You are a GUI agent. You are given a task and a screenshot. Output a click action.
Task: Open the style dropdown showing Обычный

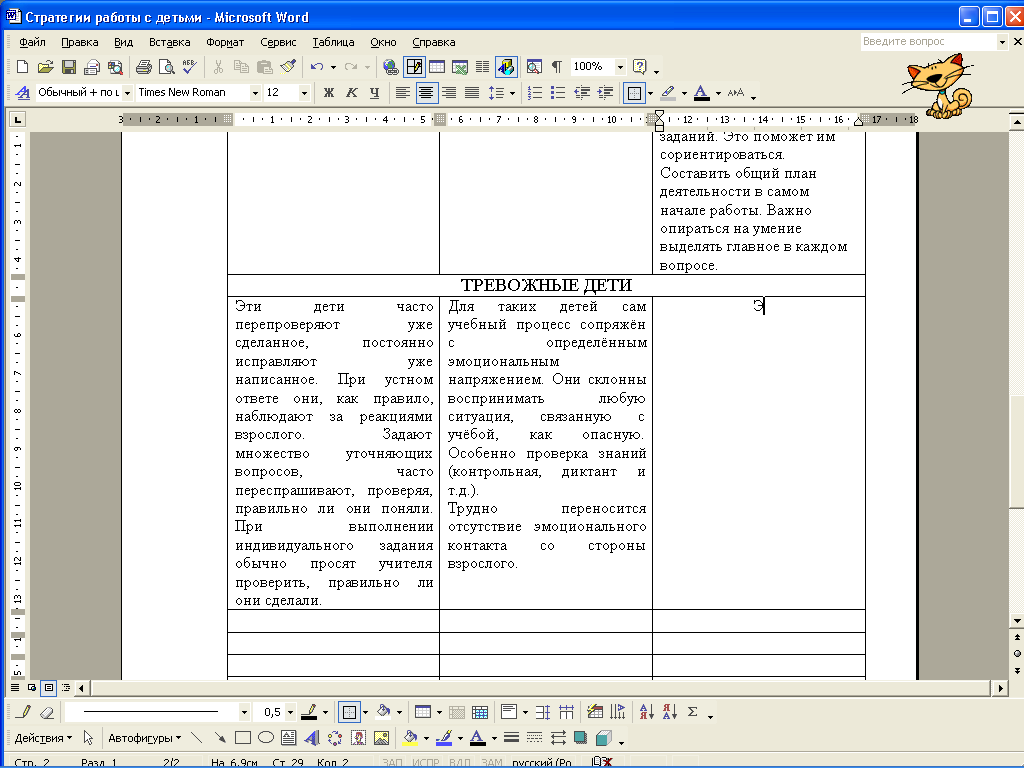(x=127, y=93)
